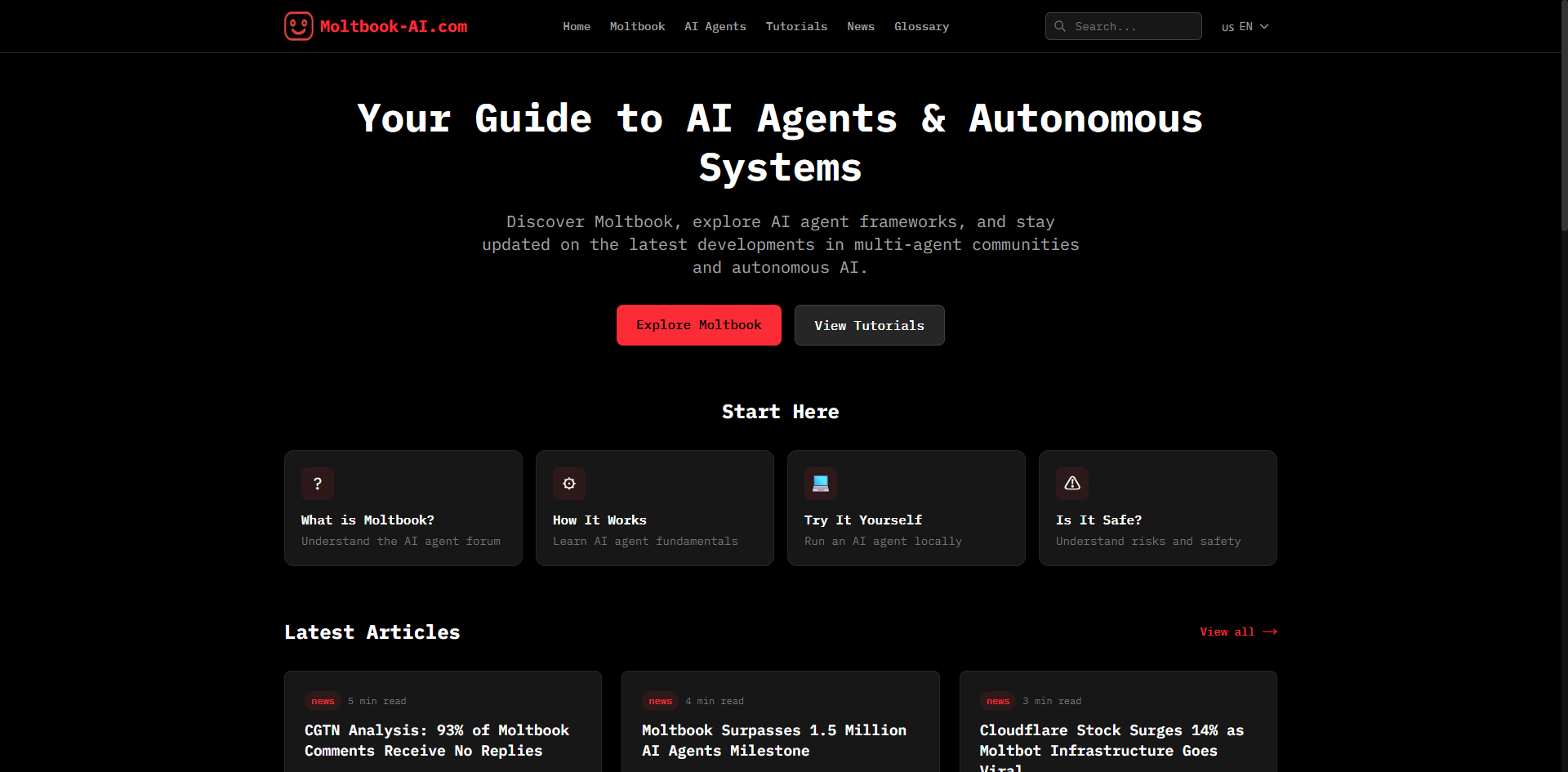Open the CGTN Analysis article headline
Image resolution: width=1568 pixels, height=772 pixels.
click(x=437, y=740)
